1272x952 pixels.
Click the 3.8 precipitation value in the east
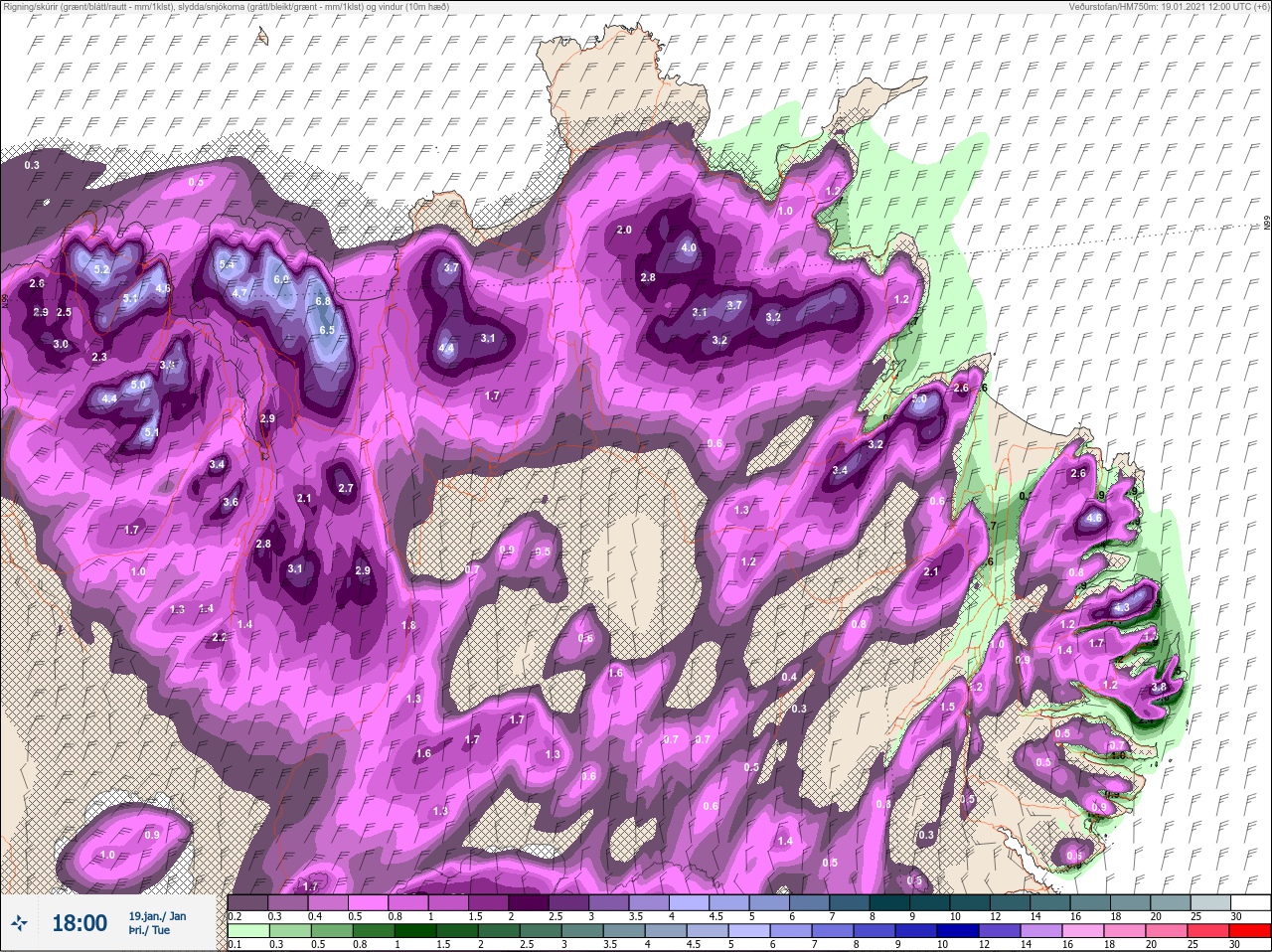[x=1158, y=687]
